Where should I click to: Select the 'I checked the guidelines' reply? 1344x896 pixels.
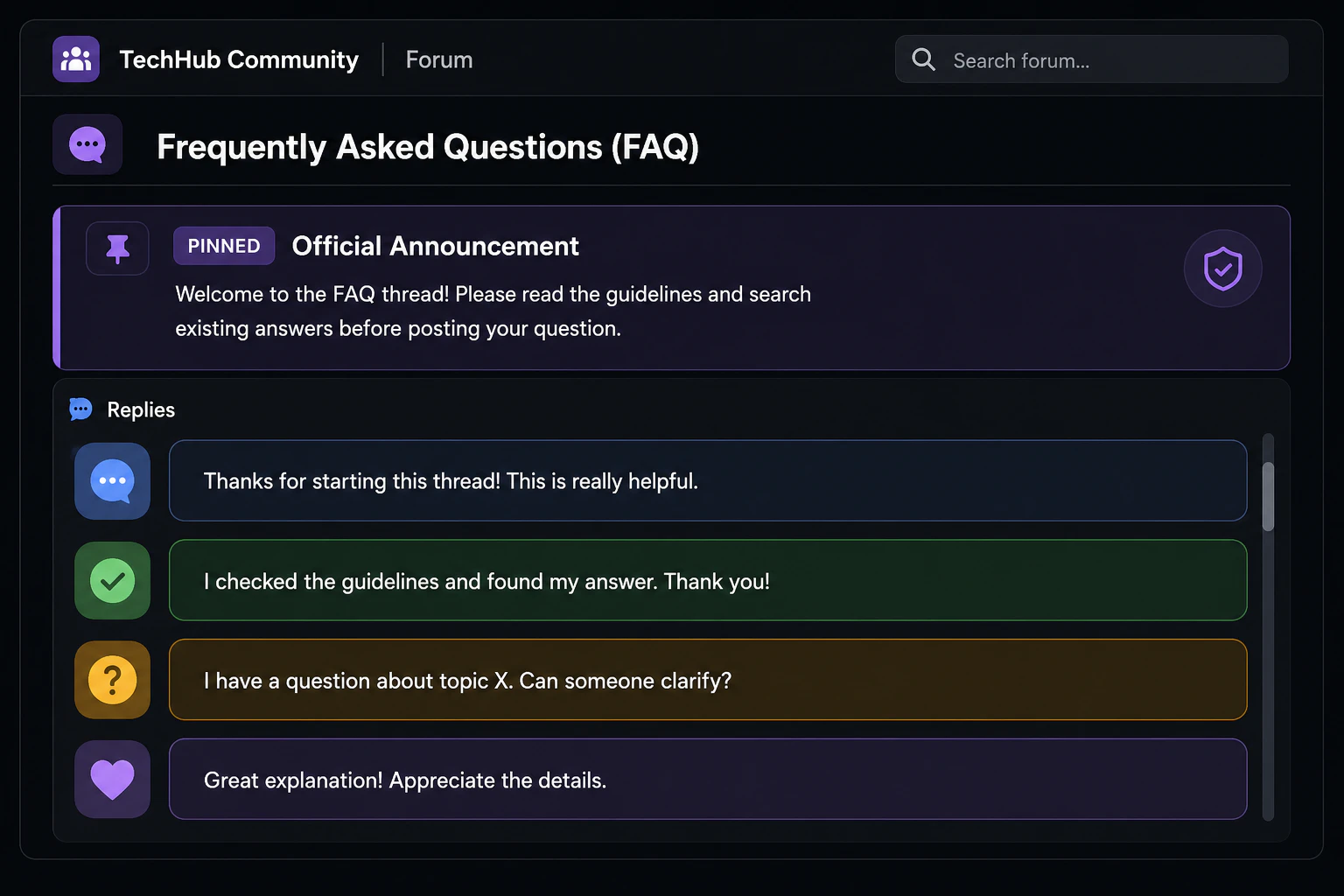point(708,580)
